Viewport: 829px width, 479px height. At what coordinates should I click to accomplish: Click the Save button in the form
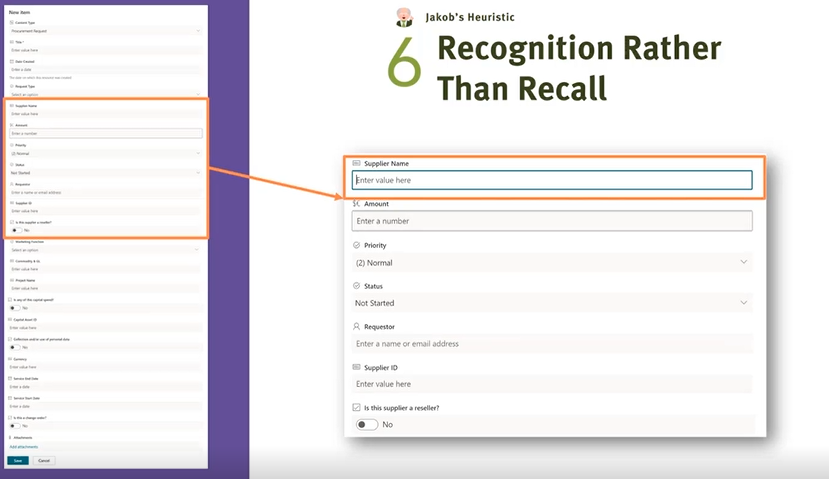coord(18,460)
